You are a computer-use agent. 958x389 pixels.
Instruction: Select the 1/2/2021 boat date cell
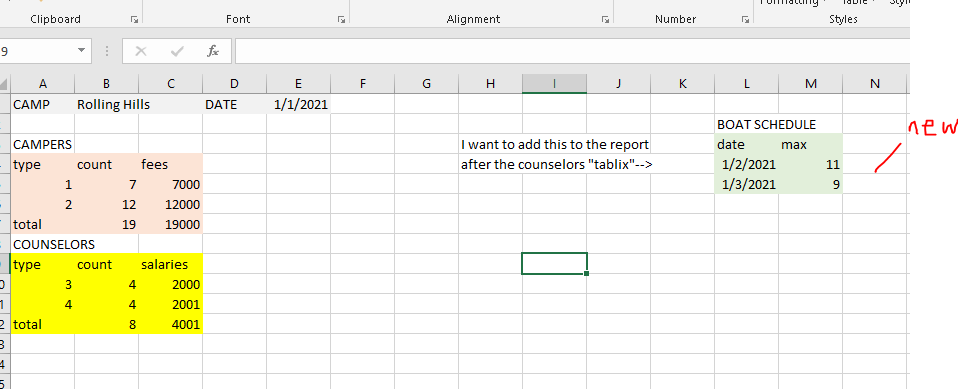click(x=746, y=164)
